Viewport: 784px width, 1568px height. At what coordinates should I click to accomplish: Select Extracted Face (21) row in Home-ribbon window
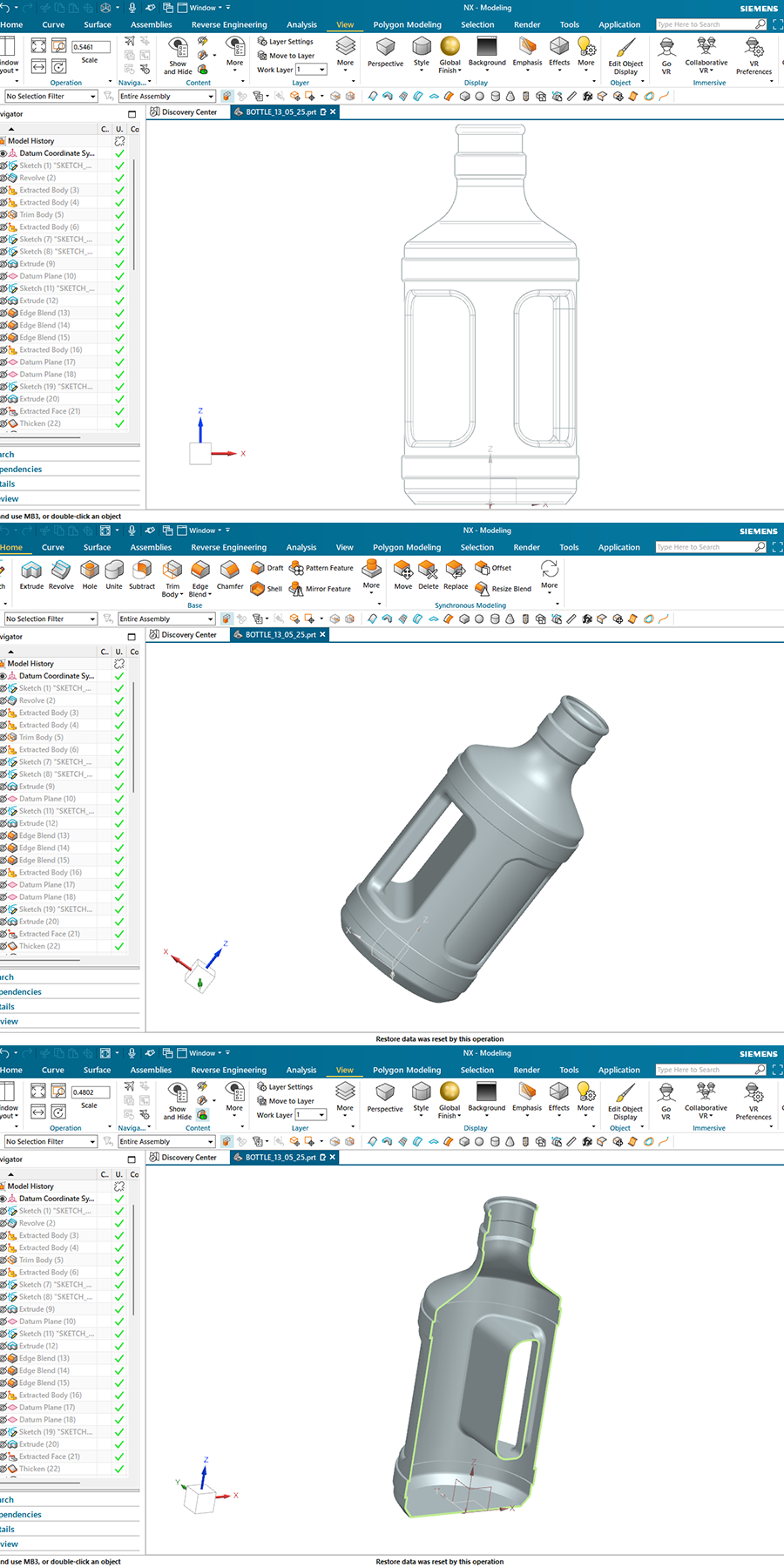click(x=50, y=934)
